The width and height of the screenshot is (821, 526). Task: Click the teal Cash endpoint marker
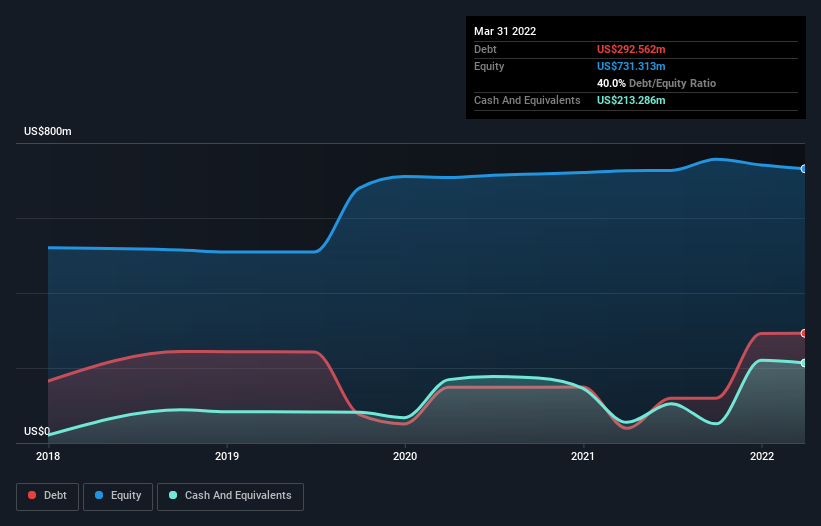click(804, 363)
